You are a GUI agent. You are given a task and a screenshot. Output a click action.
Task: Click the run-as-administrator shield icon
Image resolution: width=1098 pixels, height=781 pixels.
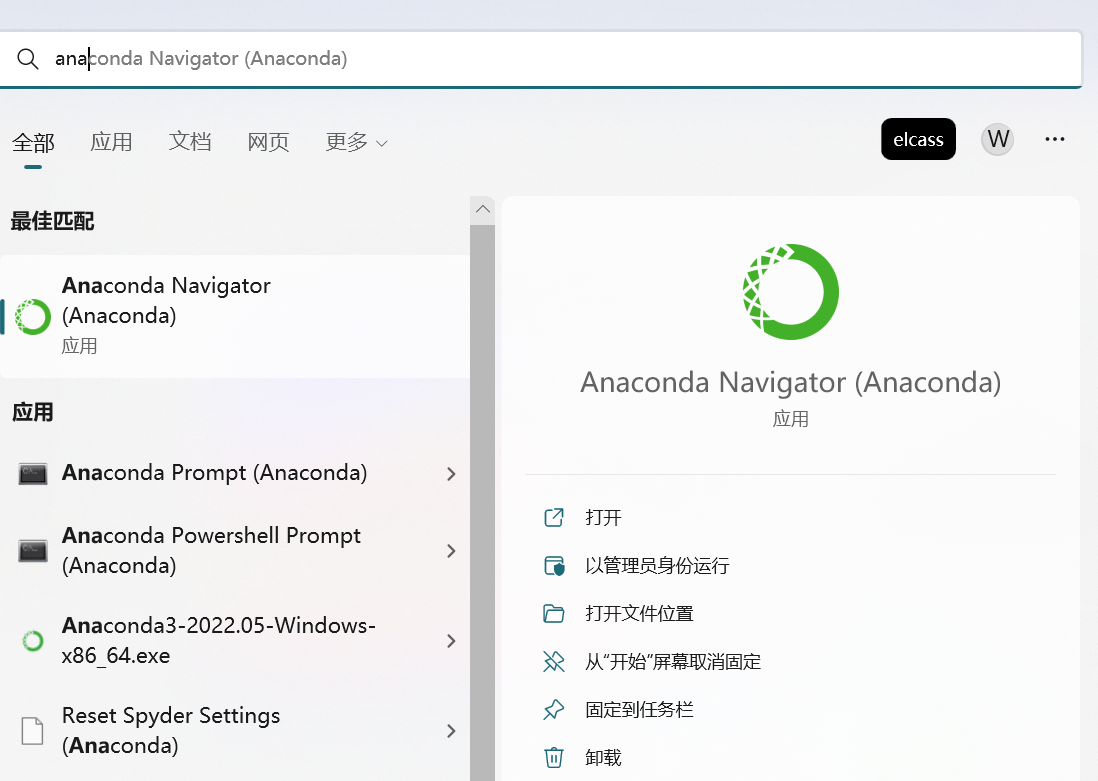pyautogui.click(x=554, y=565)
